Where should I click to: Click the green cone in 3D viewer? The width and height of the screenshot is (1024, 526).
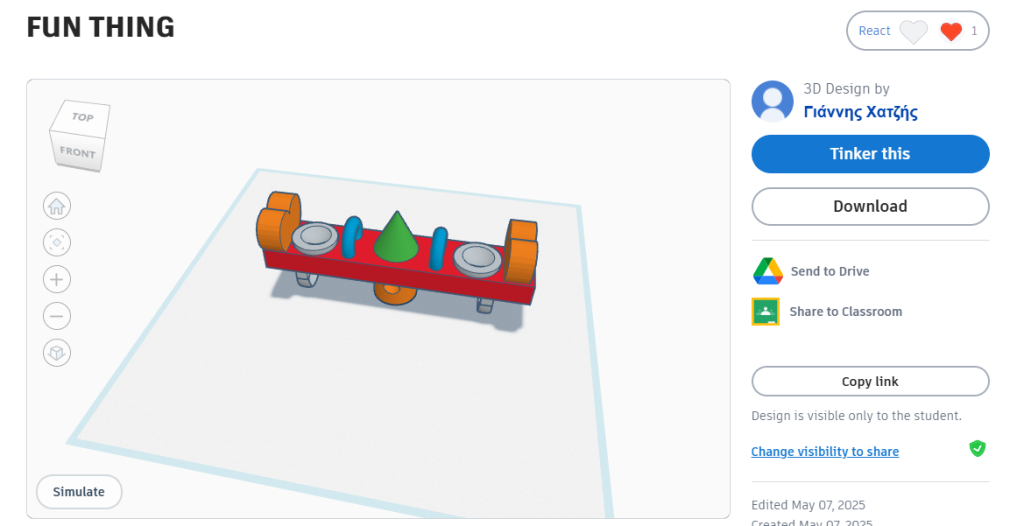396,235
